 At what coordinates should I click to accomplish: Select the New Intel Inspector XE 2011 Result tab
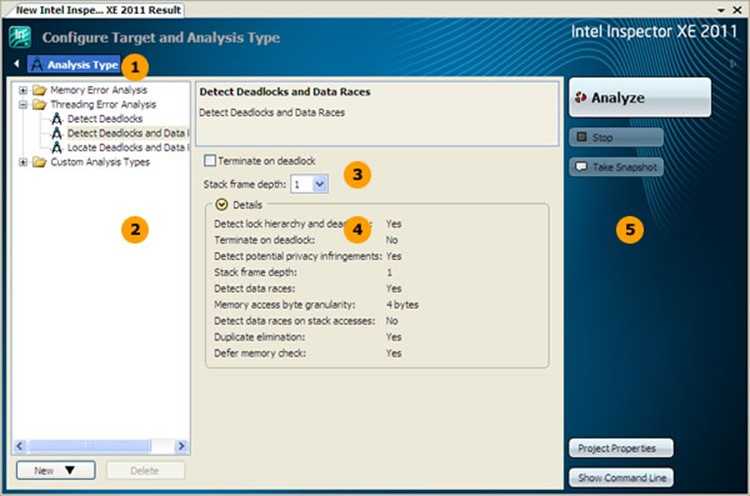pyautogui.click(x=96, y=10)
